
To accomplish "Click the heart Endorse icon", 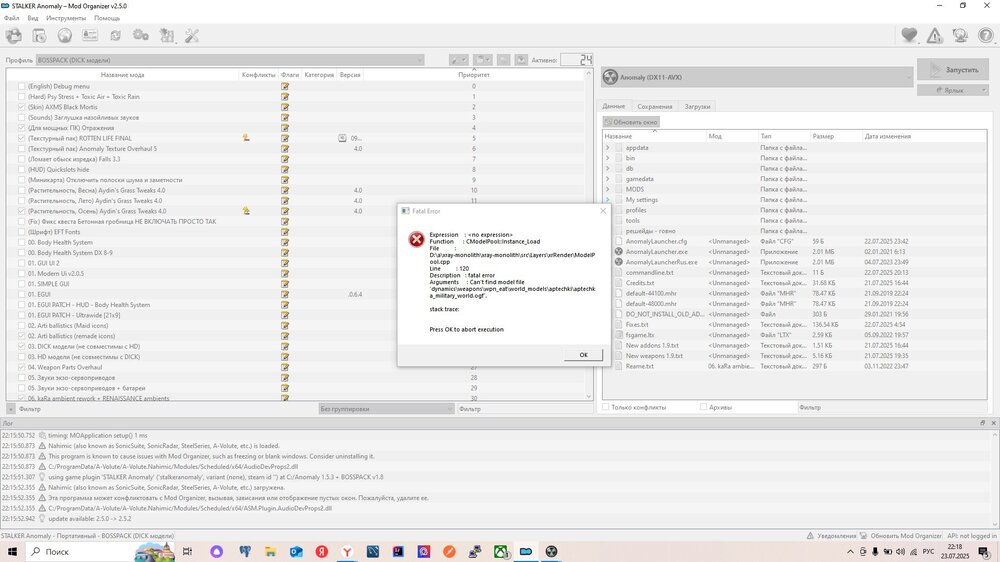I will tap(909, 36).
